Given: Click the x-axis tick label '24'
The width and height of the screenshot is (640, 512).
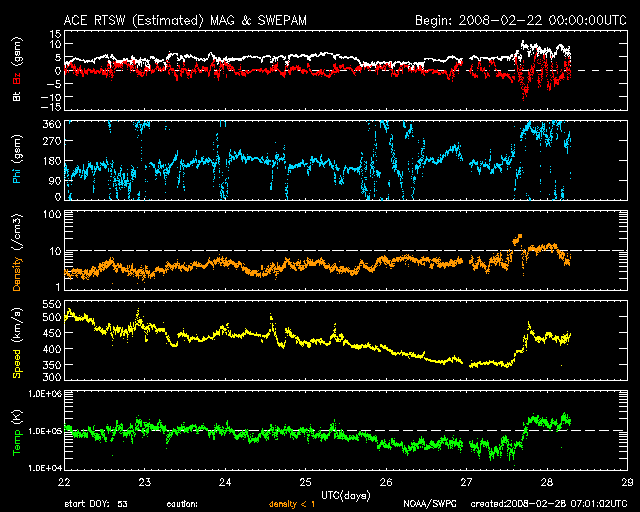Looking at the screenshot, I should (x=225, y=482).
